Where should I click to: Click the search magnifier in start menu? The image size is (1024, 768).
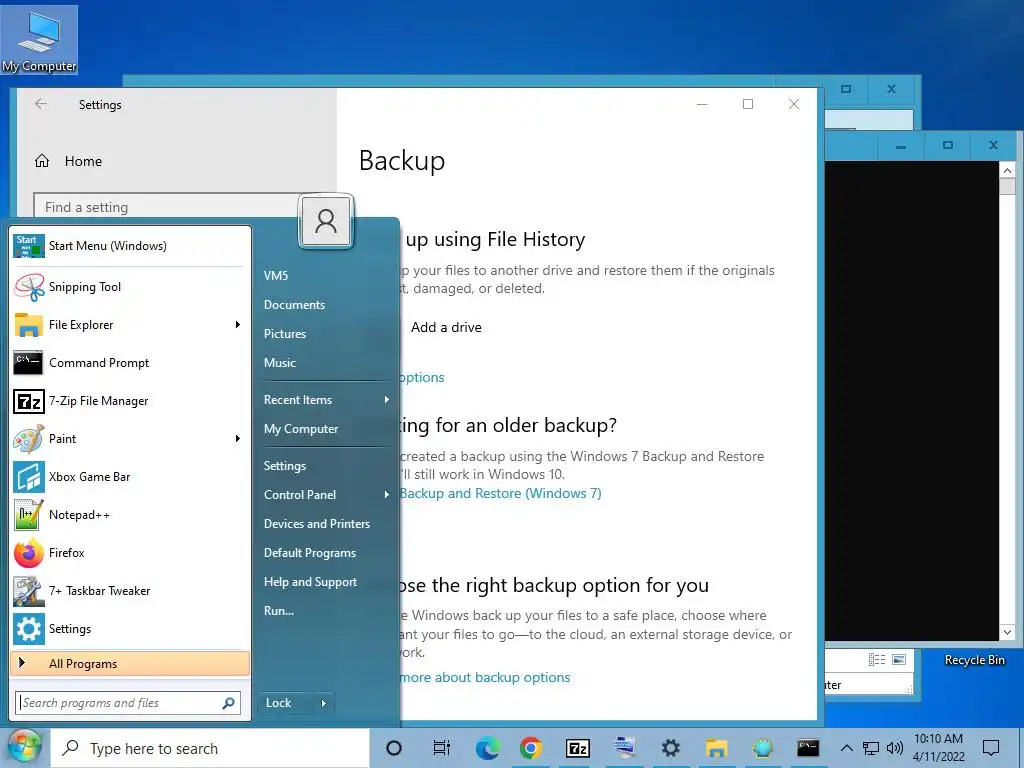coord(229,703)
